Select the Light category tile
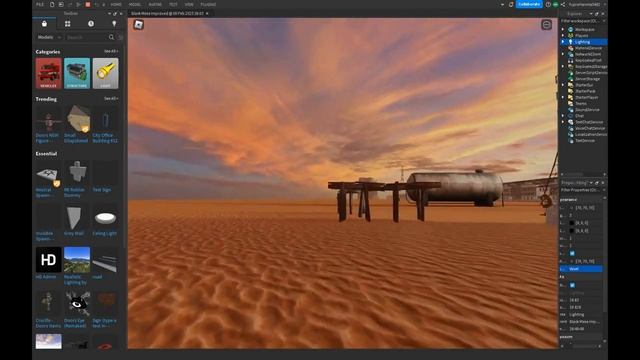The height and width of the screenshot is (360, 640). [105, 73]
